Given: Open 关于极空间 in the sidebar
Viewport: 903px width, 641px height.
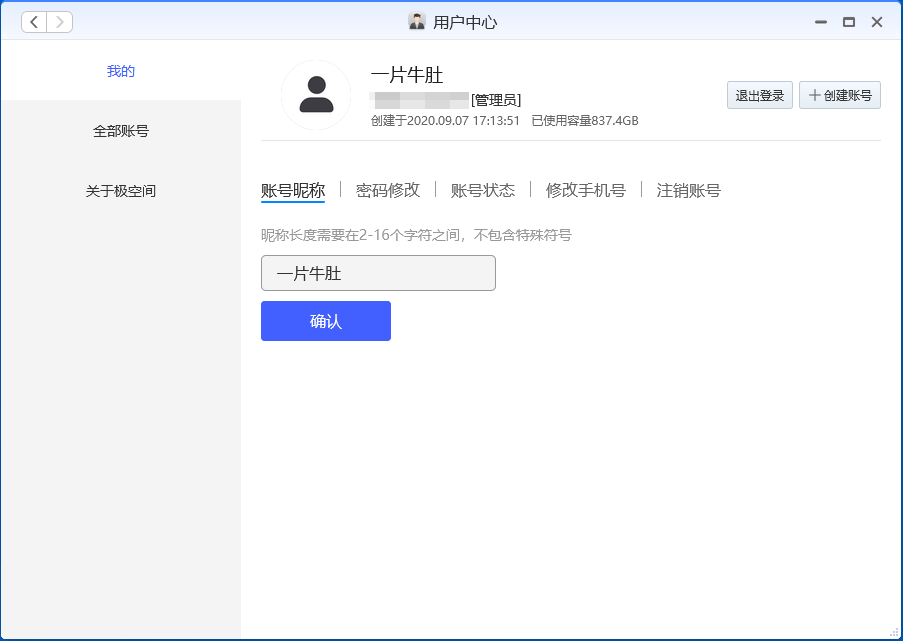Looking at the screenshot, I should point(121,191).
